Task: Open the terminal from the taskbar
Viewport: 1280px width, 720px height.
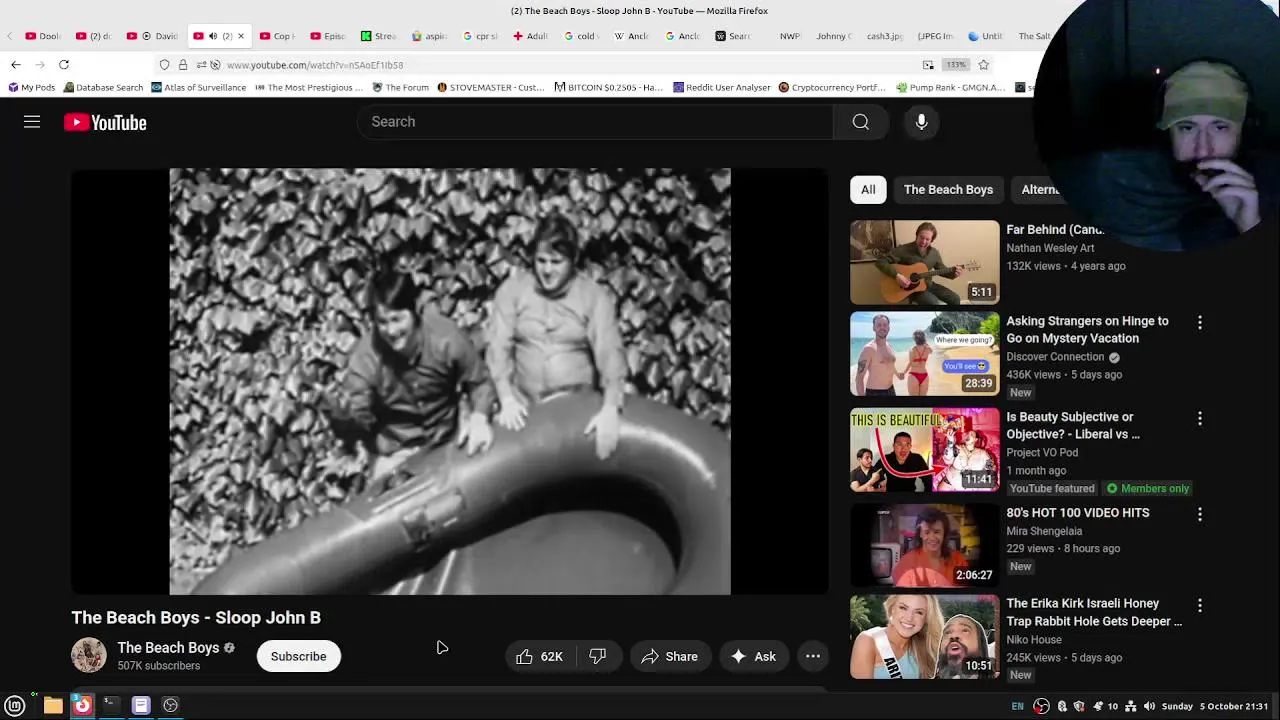Action: (111, 705)
